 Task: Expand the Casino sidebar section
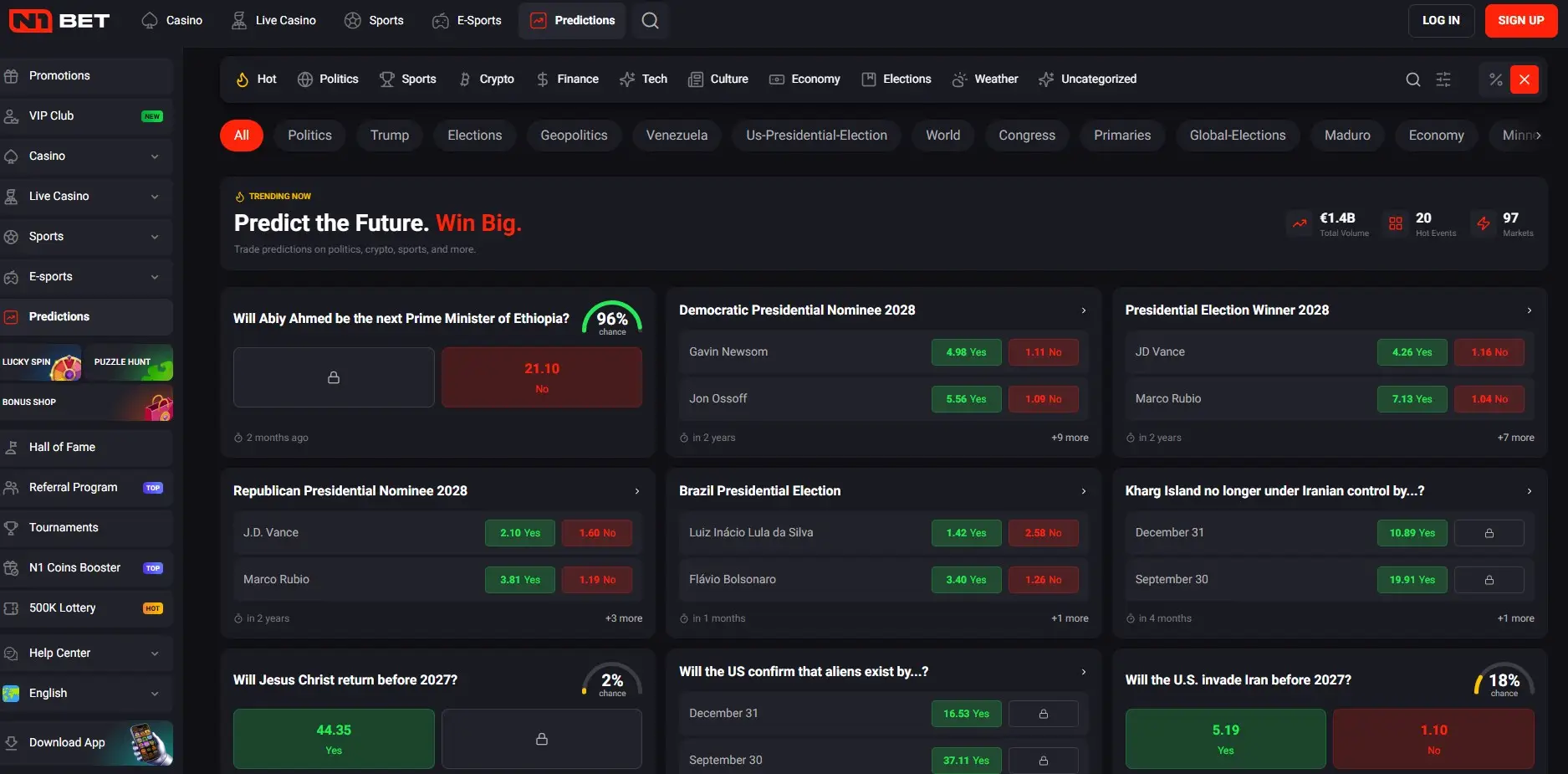(x=155, y=156)
